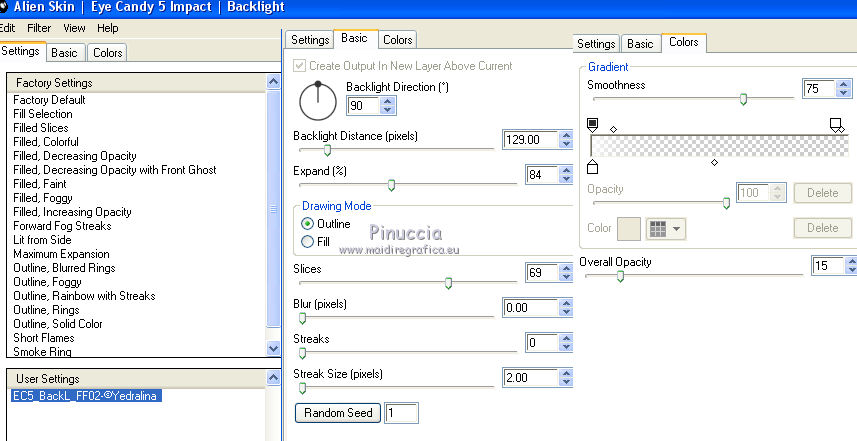
Task: Select Outline, Rainbow with Streaks preset
Action: [84, 296]
